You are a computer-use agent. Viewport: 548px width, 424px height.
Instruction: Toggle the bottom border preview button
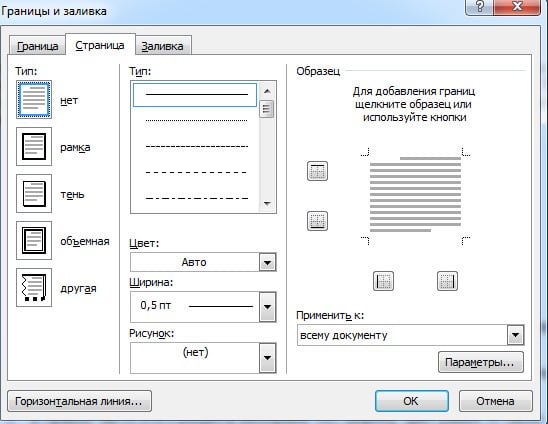[x=317, y=221]
